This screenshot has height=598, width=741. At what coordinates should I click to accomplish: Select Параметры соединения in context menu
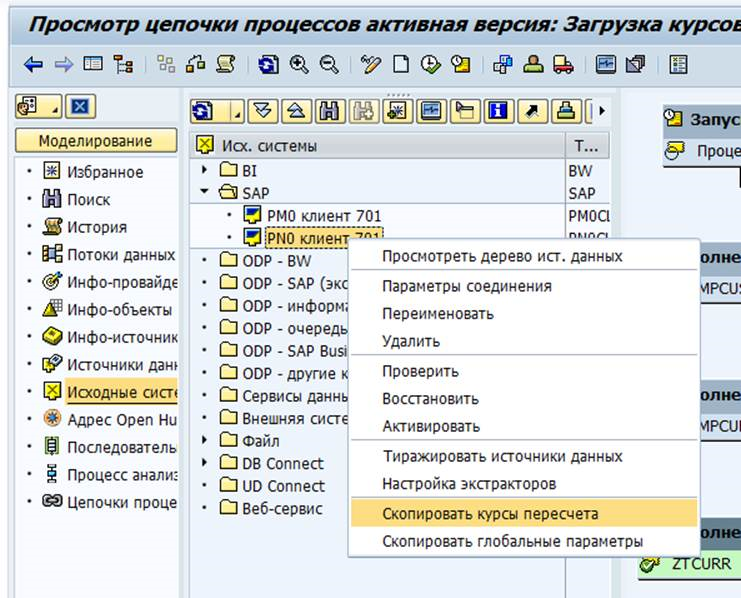pos(524,286)
